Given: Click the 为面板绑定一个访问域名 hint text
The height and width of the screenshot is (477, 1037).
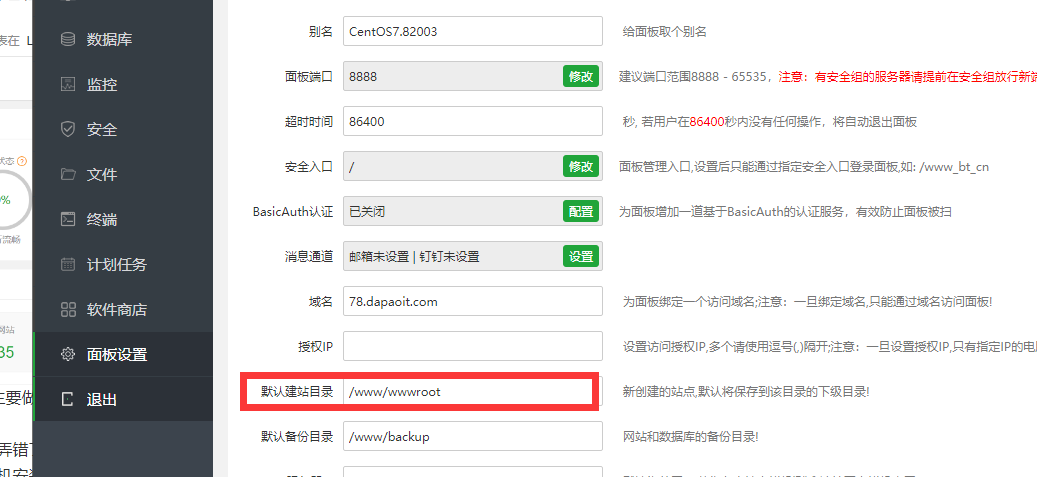Looking at the screenshot, I should (808, 302).
